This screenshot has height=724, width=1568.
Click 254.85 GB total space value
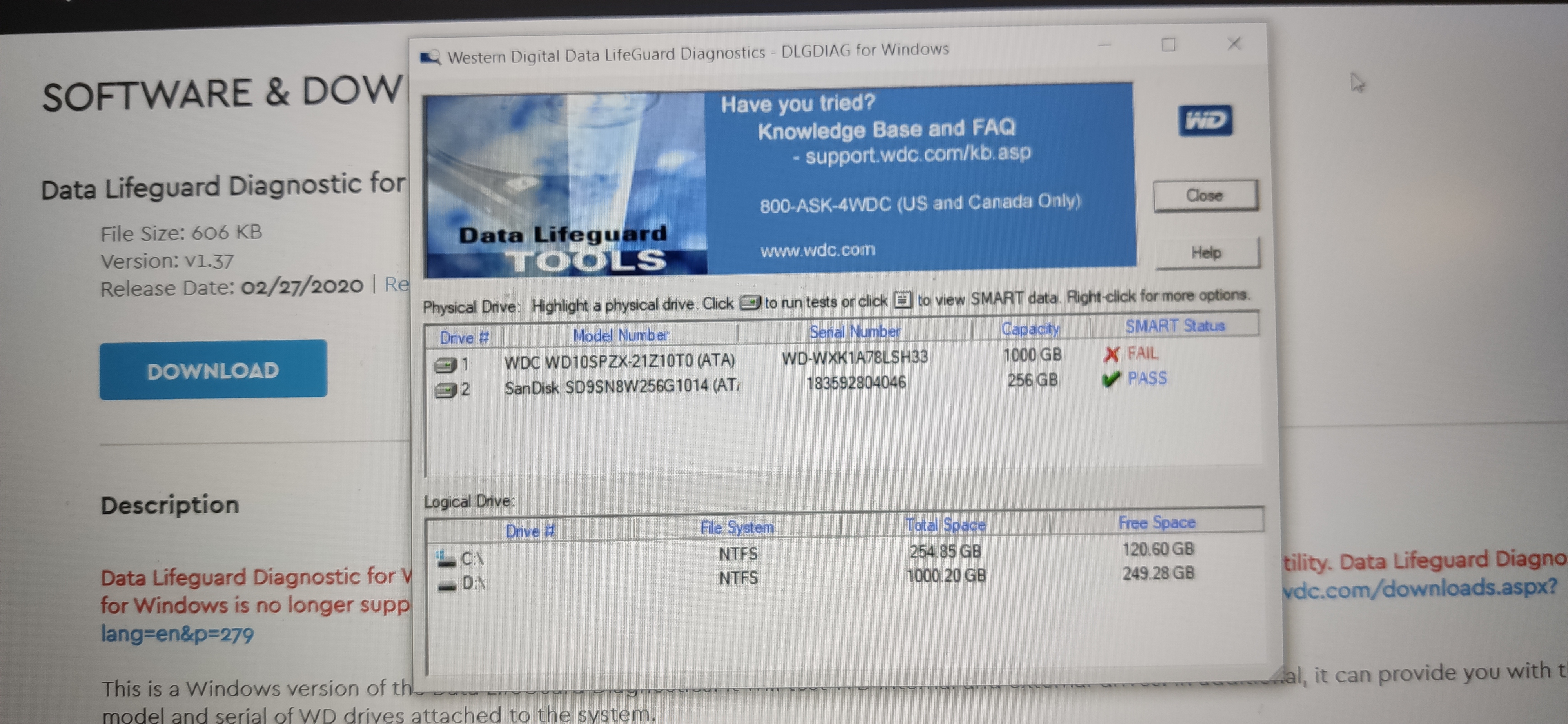pos(945,552)
